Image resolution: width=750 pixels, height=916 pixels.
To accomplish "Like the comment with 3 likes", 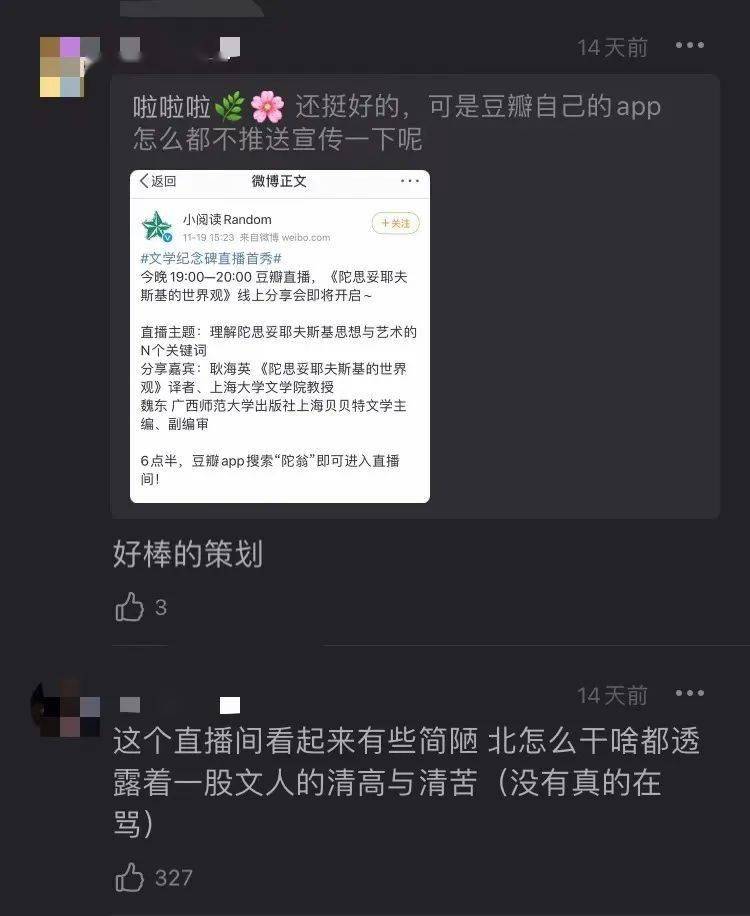I will (129, 607).
